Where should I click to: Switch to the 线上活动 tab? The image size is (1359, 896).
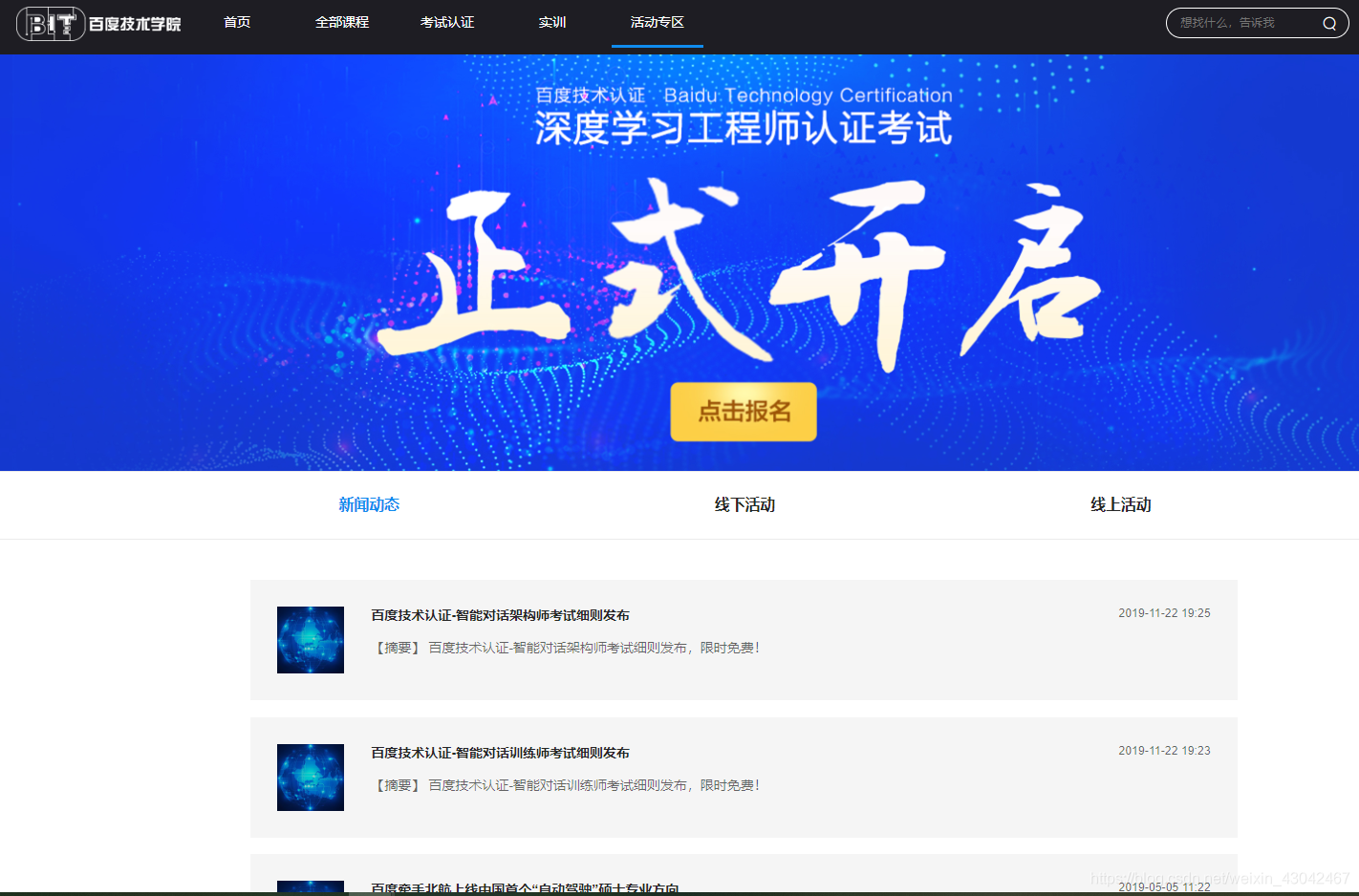(x=1121, y=504)
